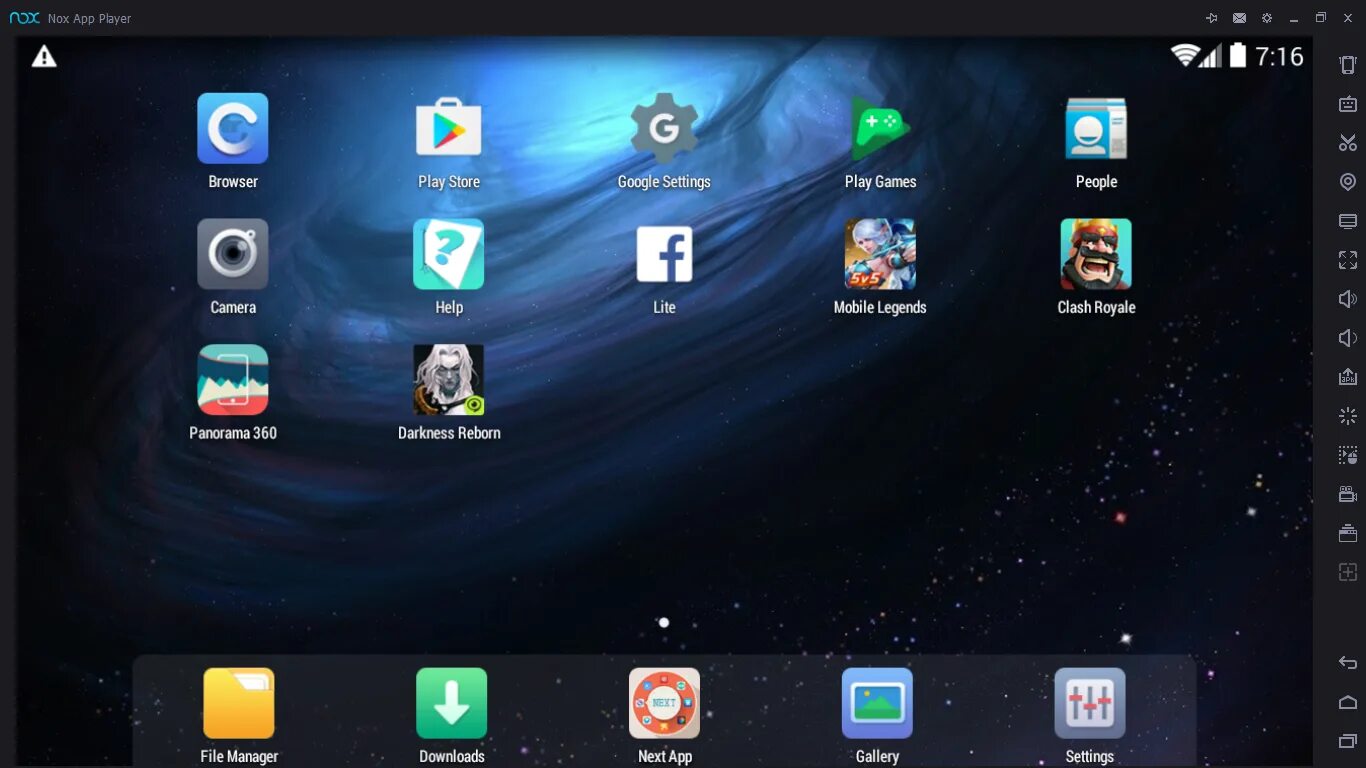Click the scissors screenshot tool

[x=1348, y=143]
